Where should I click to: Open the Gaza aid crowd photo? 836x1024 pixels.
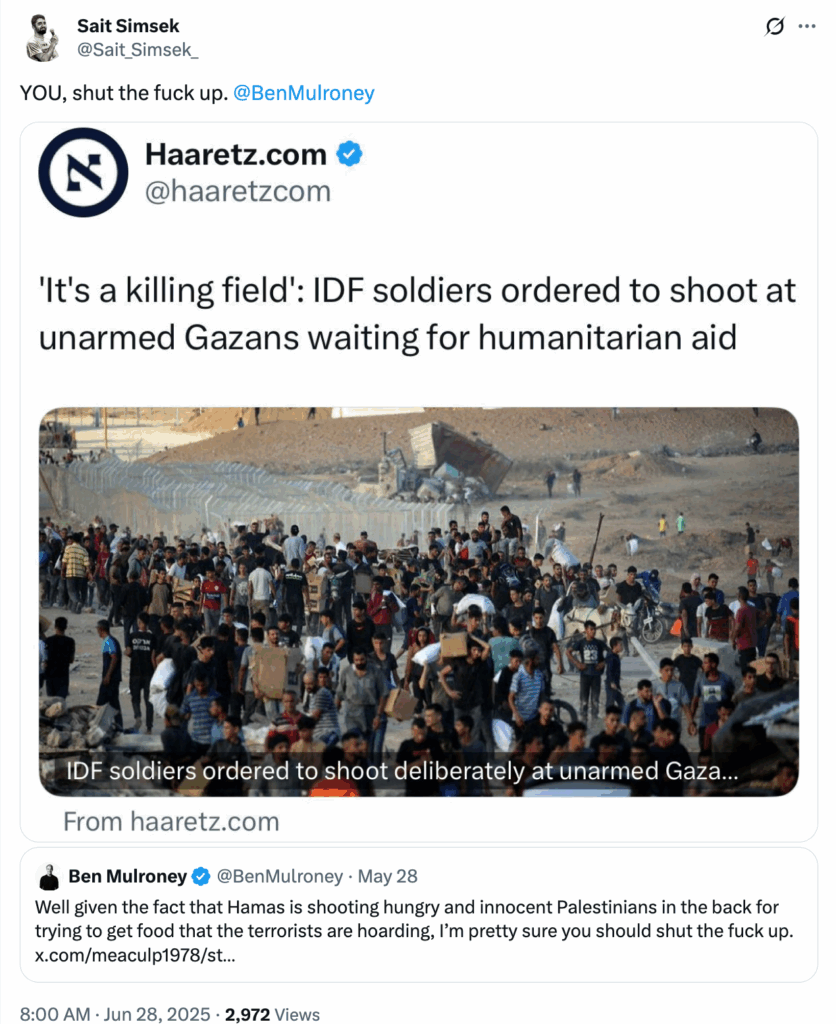click(419, 601)
